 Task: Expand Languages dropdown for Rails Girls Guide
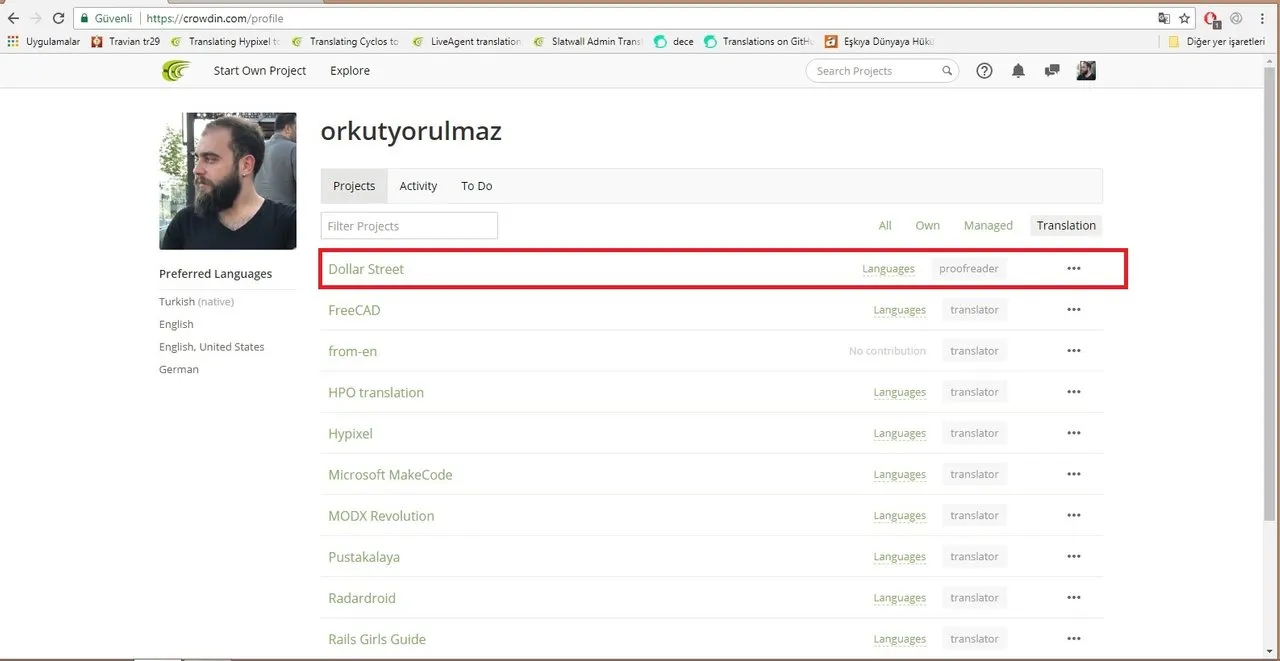pos(899,638)
